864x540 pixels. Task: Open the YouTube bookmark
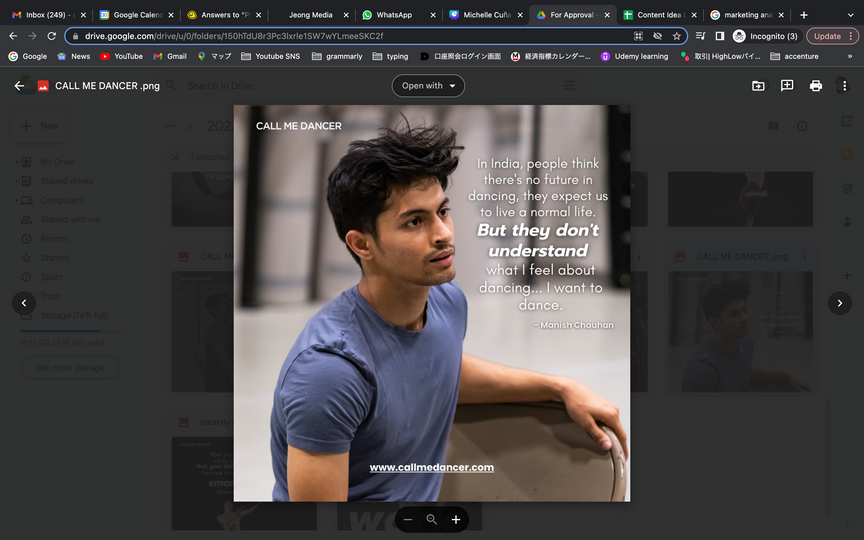122,56
